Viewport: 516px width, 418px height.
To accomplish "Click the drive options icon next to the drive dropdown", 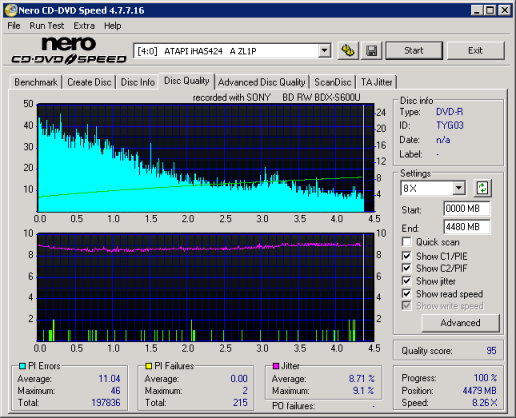I will tap(348, 51).
